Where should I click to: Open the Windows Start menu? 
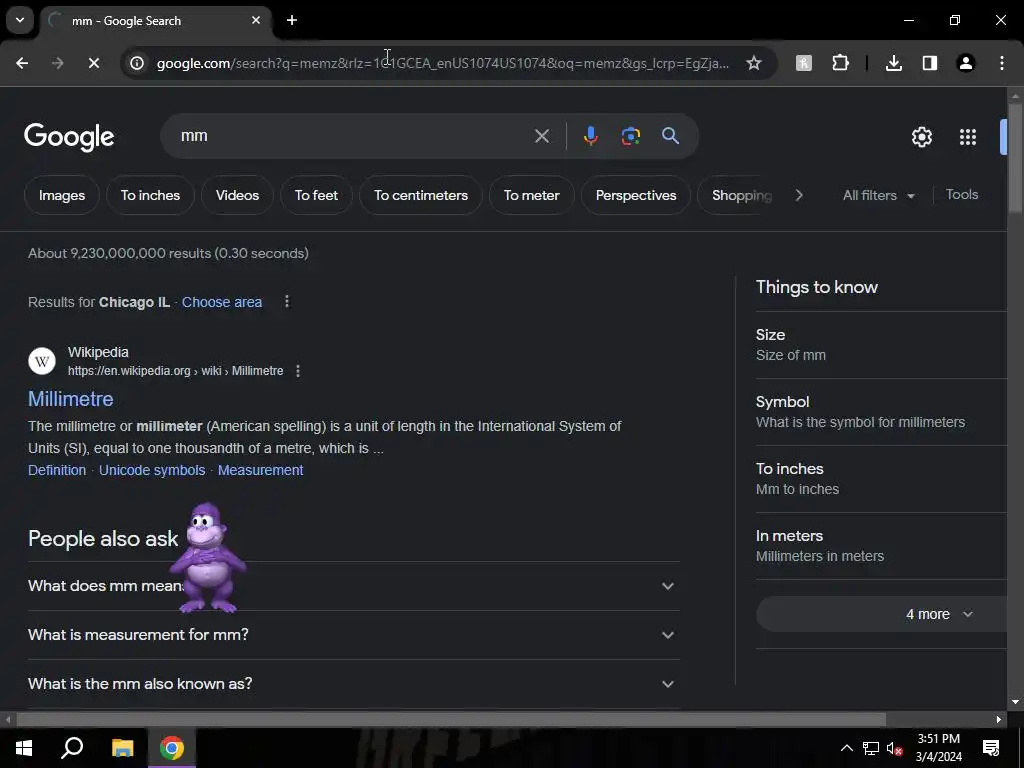[x=24, y=748]
